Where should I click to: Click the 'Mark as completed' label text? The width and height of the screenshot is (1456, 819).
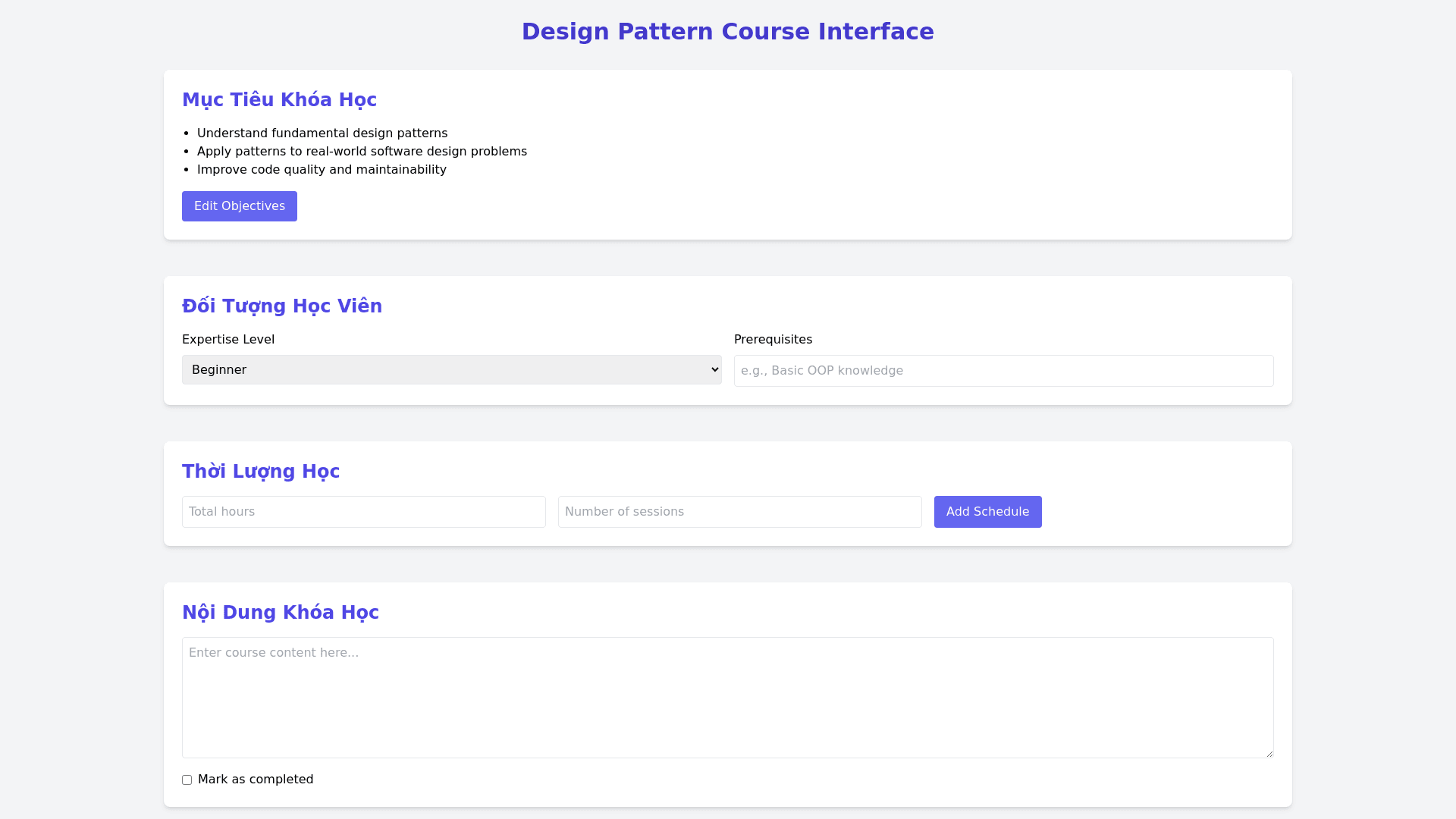click(x=255, y=780)
